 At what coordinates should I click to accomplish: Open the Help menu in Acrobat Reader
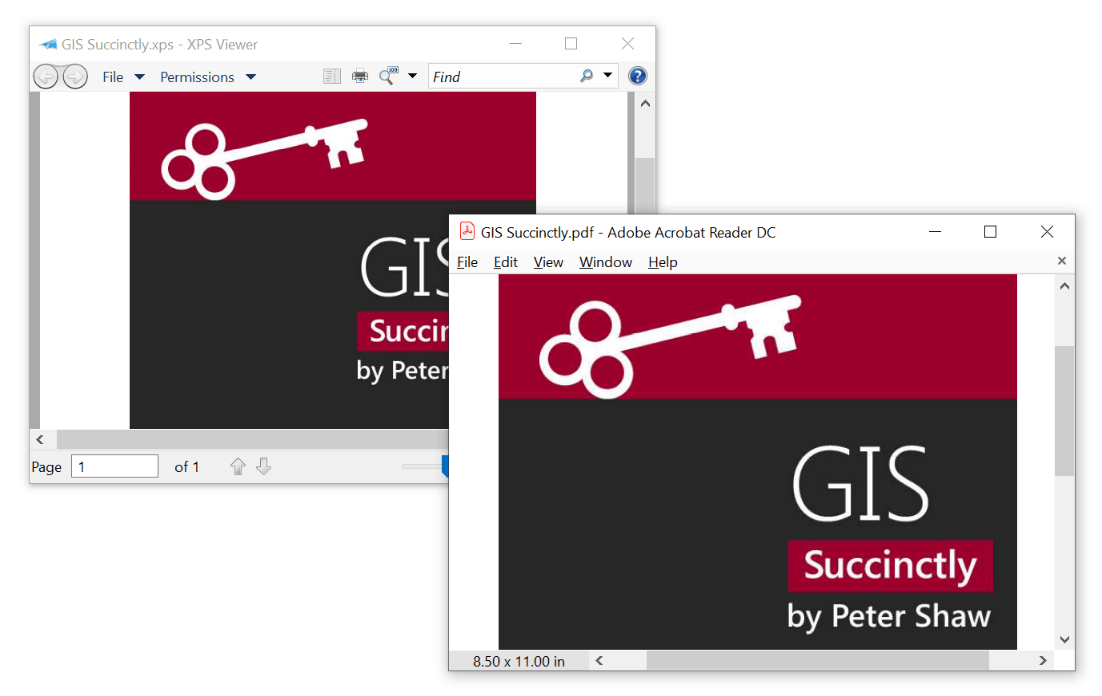click(x=662, y=262)
